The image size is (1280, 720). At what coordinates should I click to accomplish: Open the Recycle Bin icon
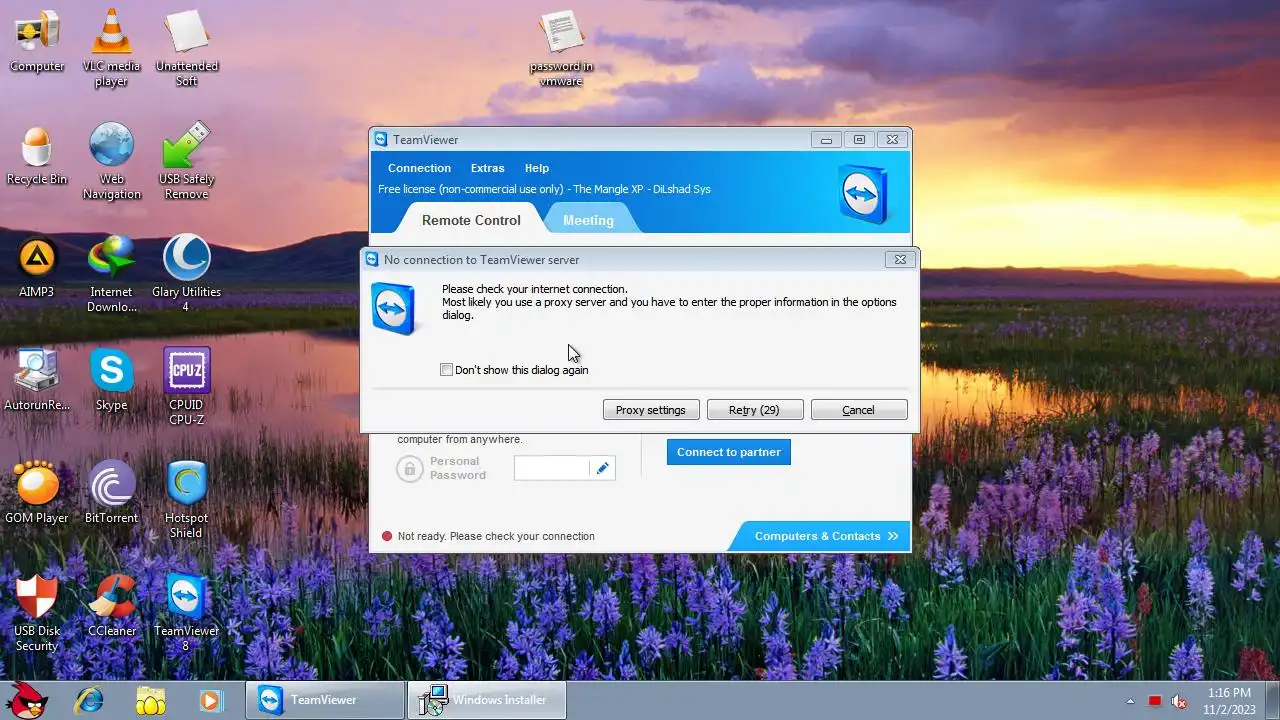(37, 155)
